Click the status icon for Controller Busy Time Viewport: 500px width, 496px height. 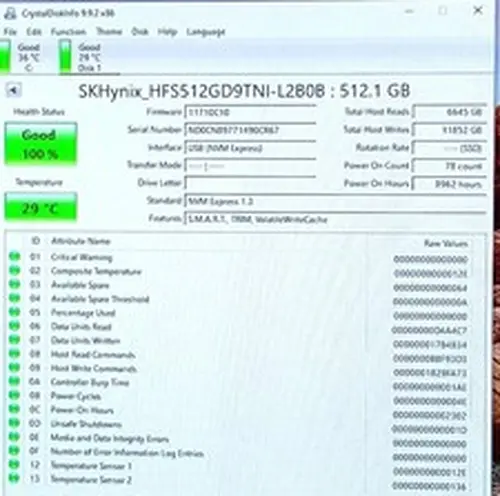(14, 381)
